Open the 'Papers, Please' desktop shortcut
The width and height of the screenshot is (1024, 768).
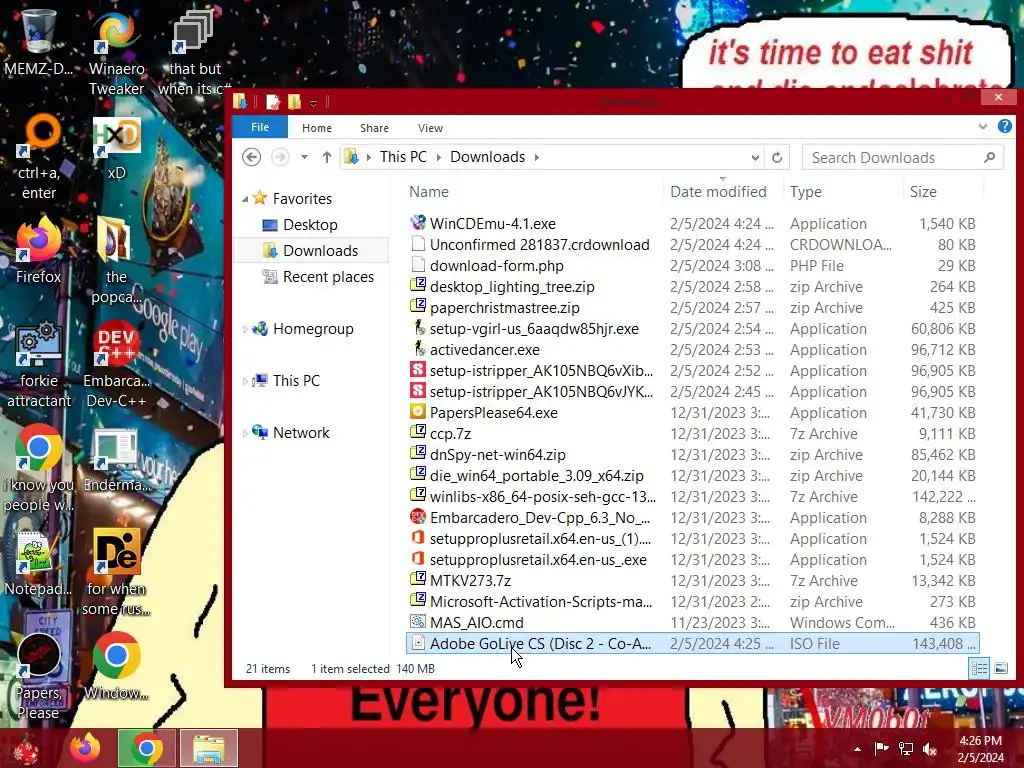pos(39,677)
